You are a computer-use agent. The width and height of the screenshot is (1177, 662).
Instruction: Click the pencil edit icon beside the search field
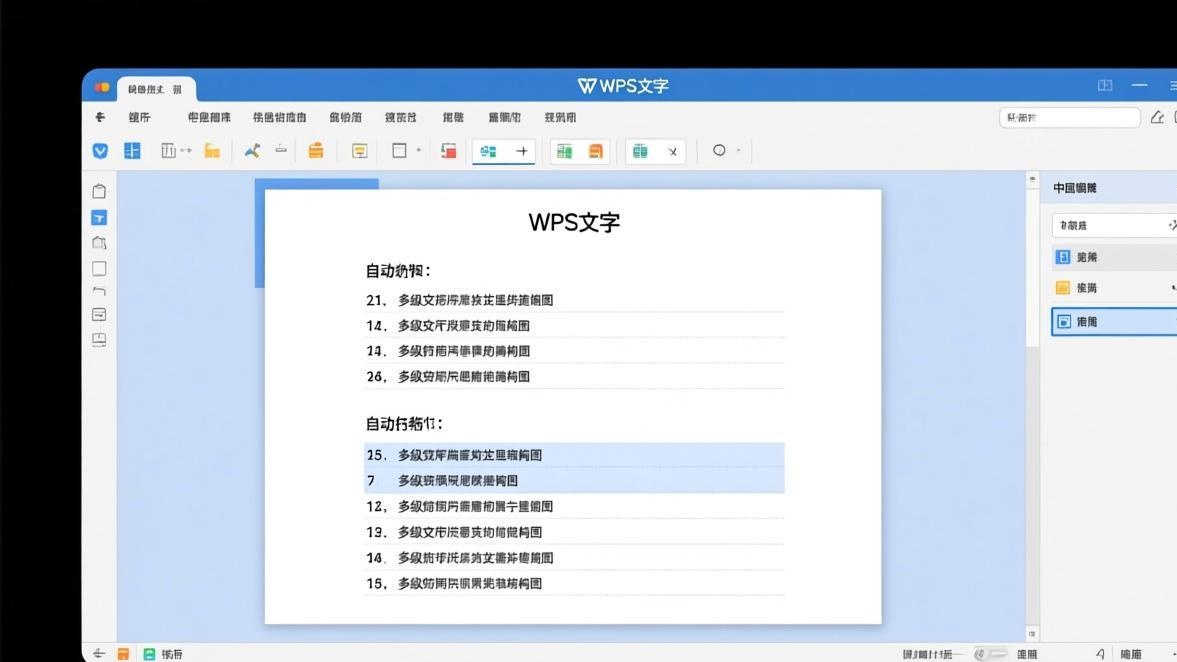click(1157, 117)
